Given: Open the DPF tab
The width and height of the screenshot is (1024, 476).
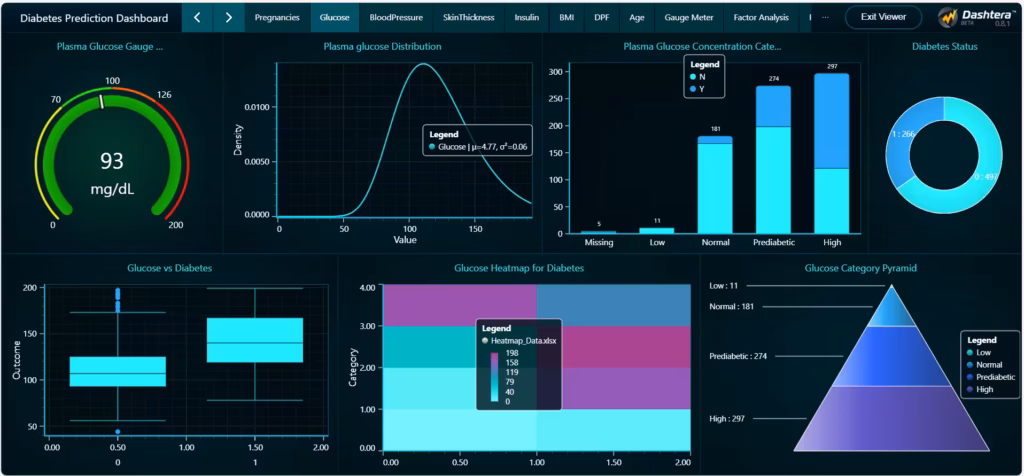Looking at the screenshot, I should tap(601, 18).
